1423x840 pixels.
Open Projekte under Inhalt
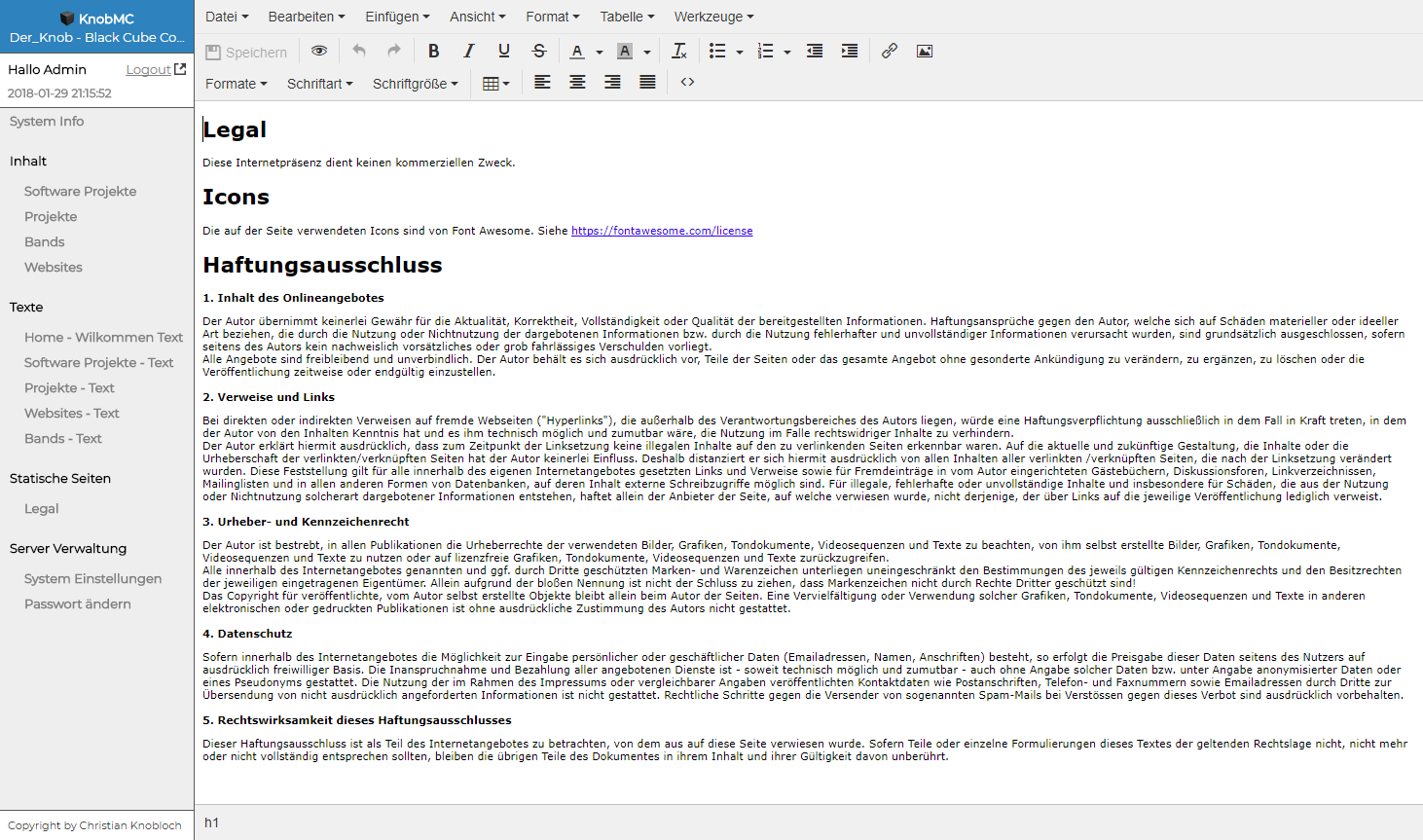(51, 217)
